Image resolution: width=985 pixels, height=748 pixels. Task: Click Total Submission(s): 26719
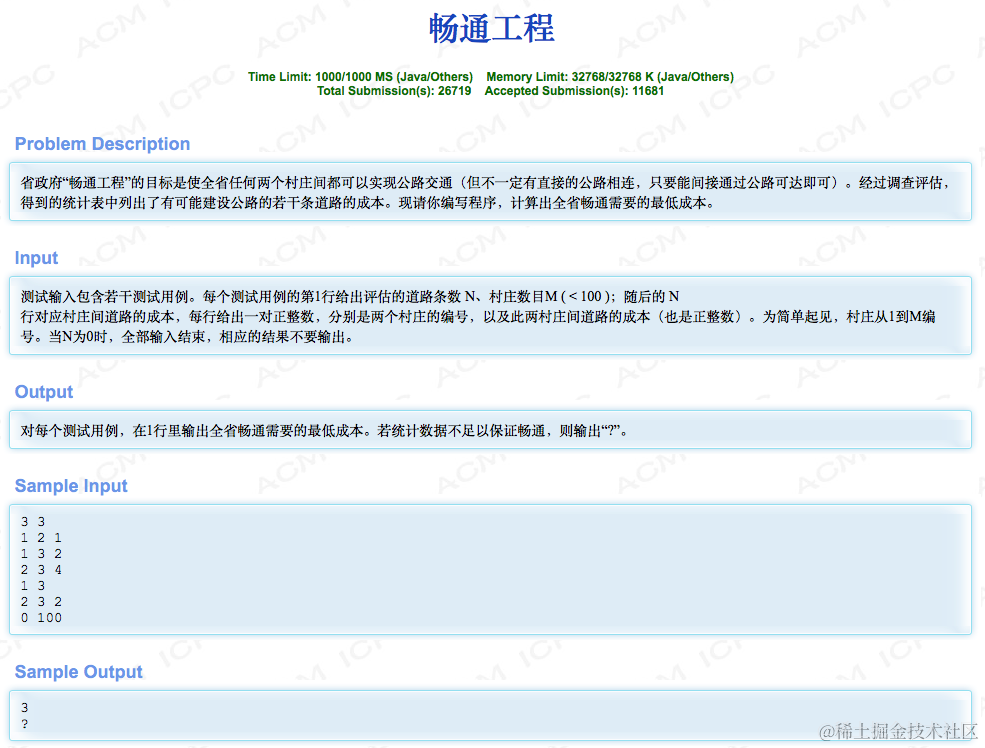click(x=394, y=90)
